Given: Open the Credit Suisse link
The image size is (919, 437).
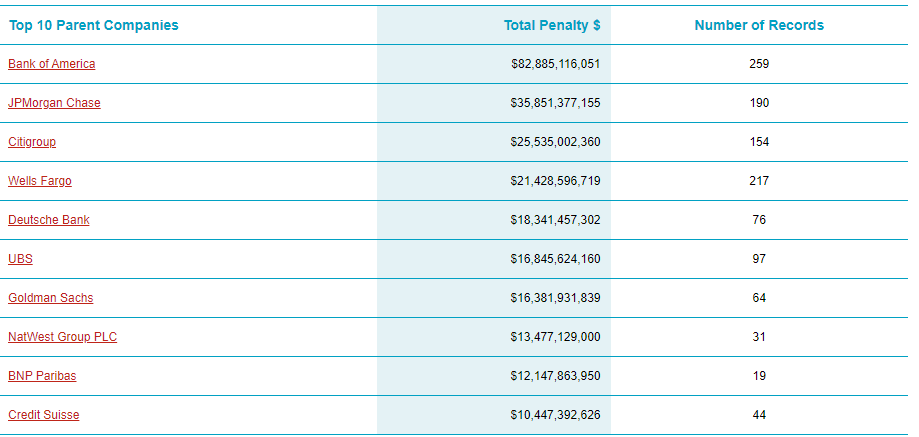Looking at the screenshot, I should pyautogui.click(x=44, y=415).
